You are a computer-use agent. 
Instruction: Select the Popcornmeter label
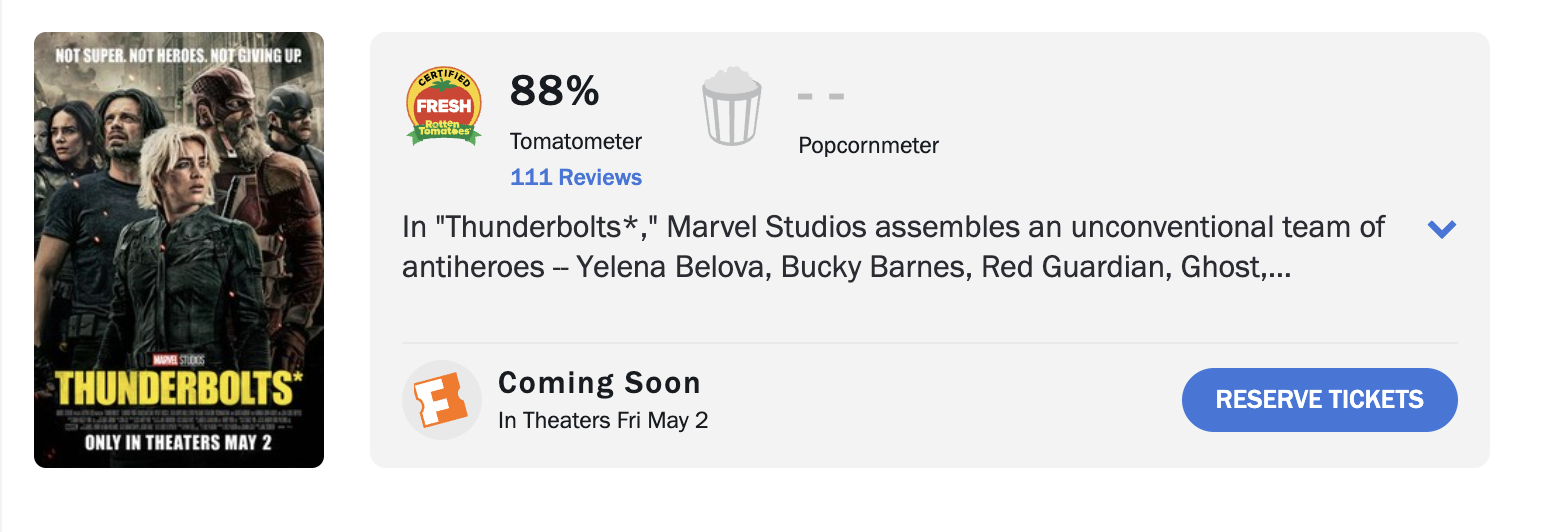coord(868,146)
